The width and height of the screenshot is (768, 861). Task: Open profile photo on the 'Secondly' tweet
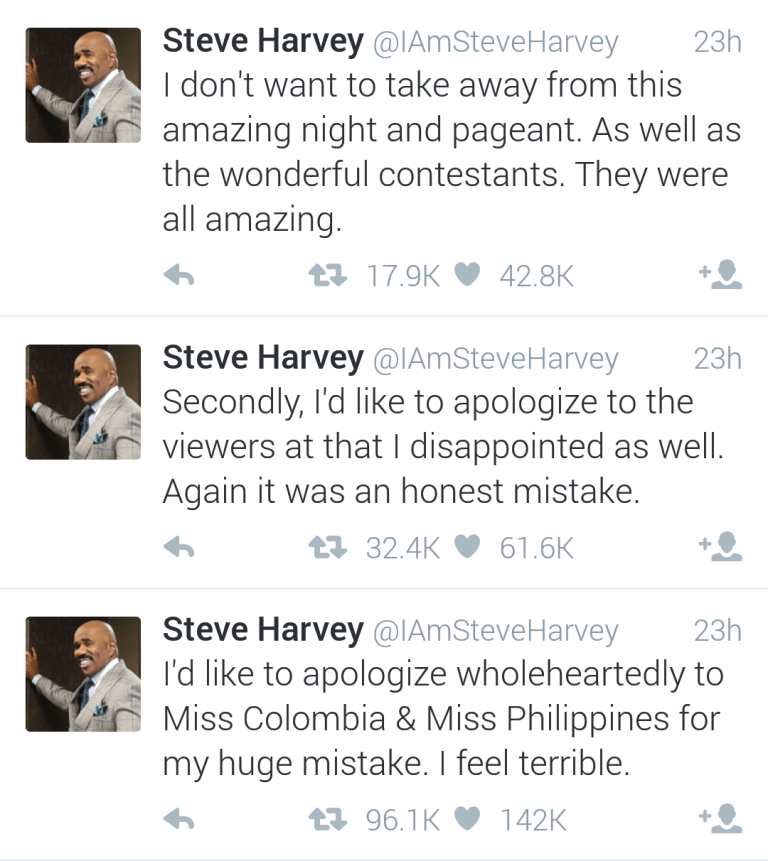[83, 401]
